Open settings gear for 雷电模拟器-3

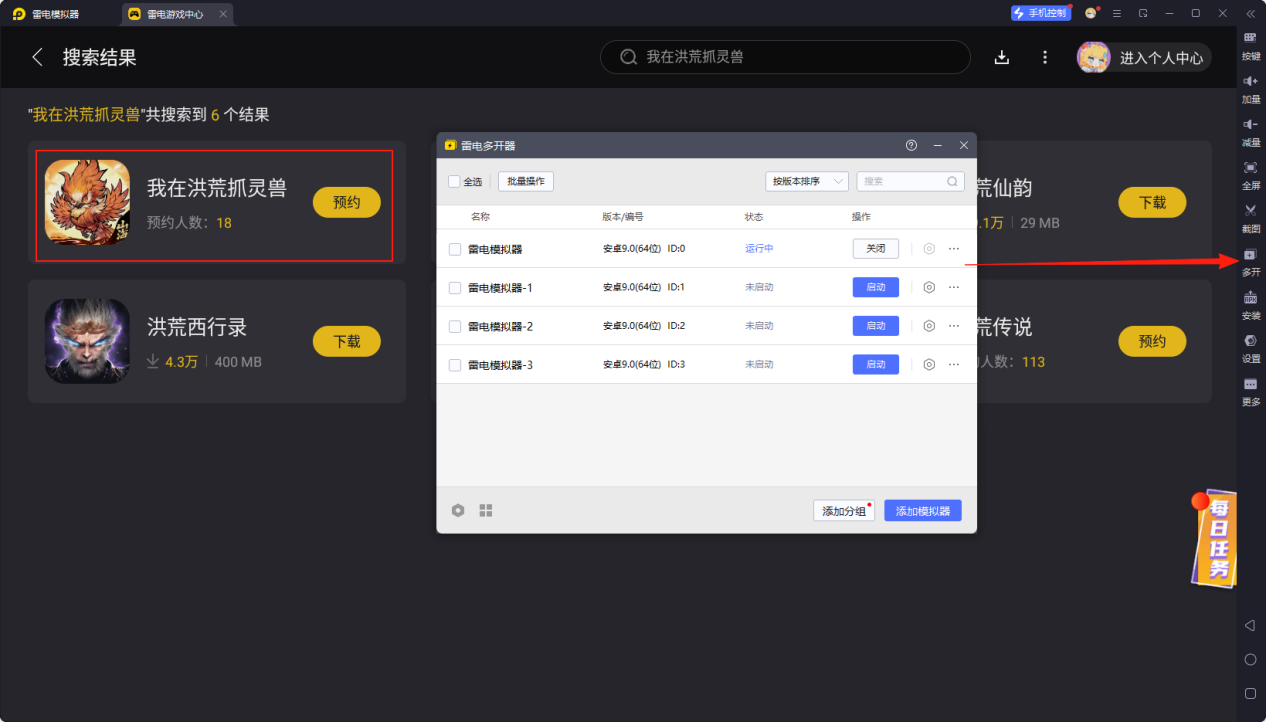point(929,365)
